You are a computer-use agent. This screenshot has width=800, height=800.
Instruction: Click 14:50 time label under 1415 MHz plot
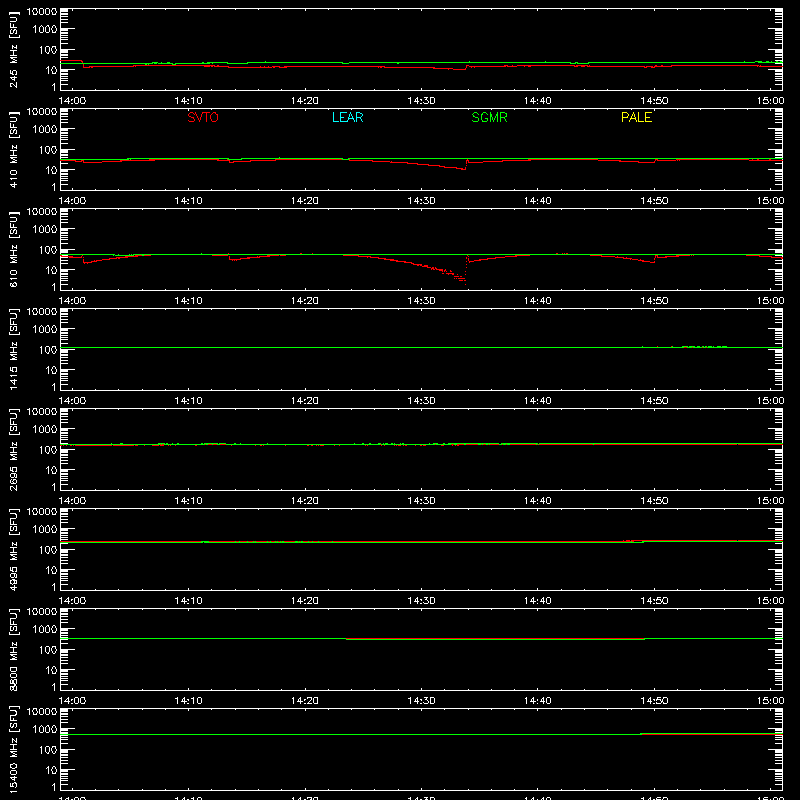[654, 401]
